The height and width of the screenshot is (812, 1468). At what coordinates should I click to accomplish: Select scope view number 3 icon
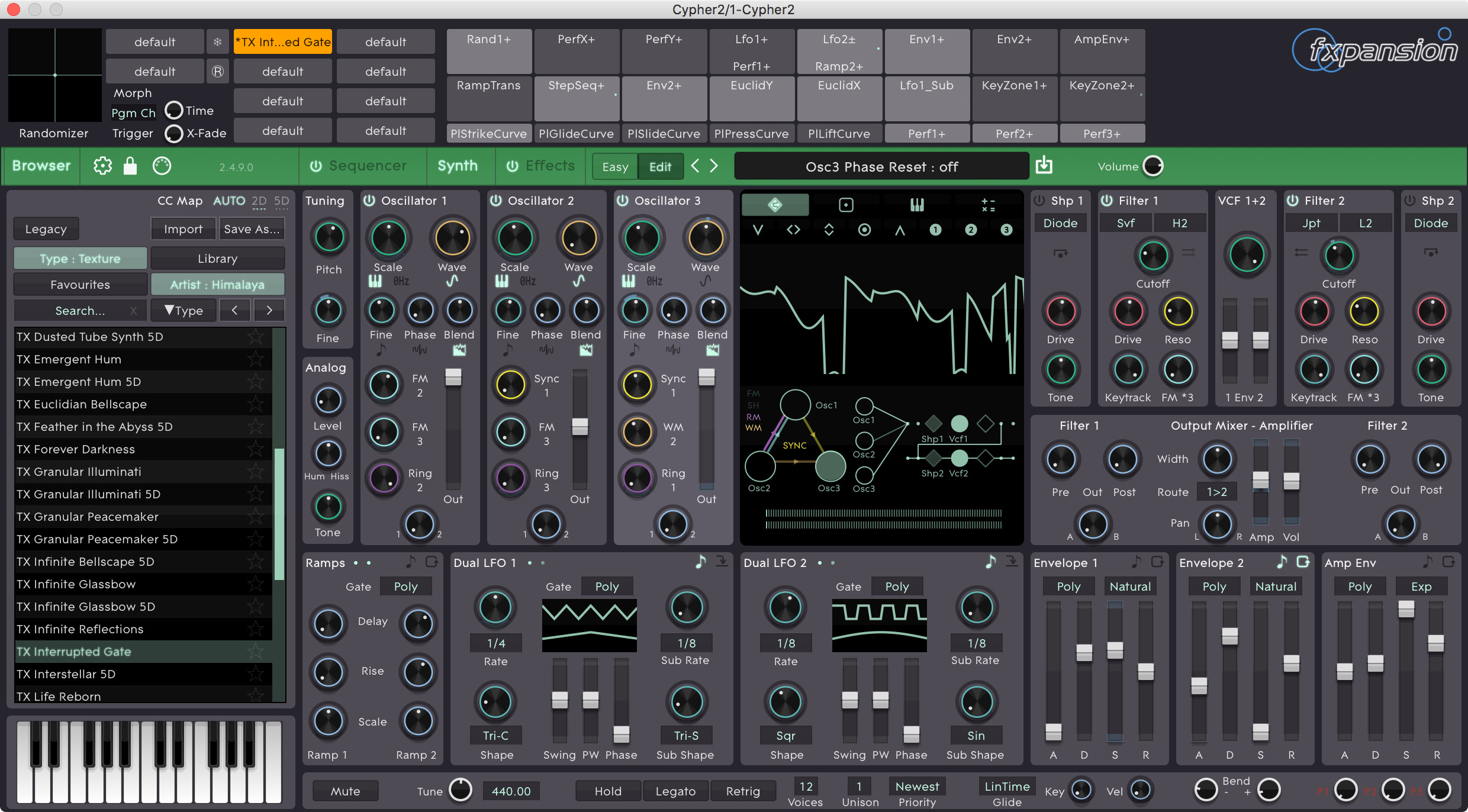[1006, 230]
